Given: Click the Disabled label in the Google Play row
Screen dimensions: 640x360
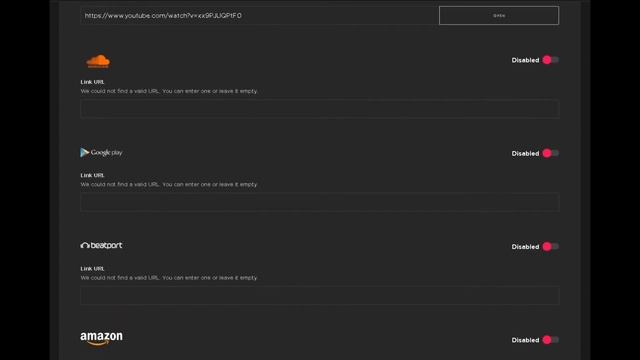Looking at the screenshot, I should [525, 153].
